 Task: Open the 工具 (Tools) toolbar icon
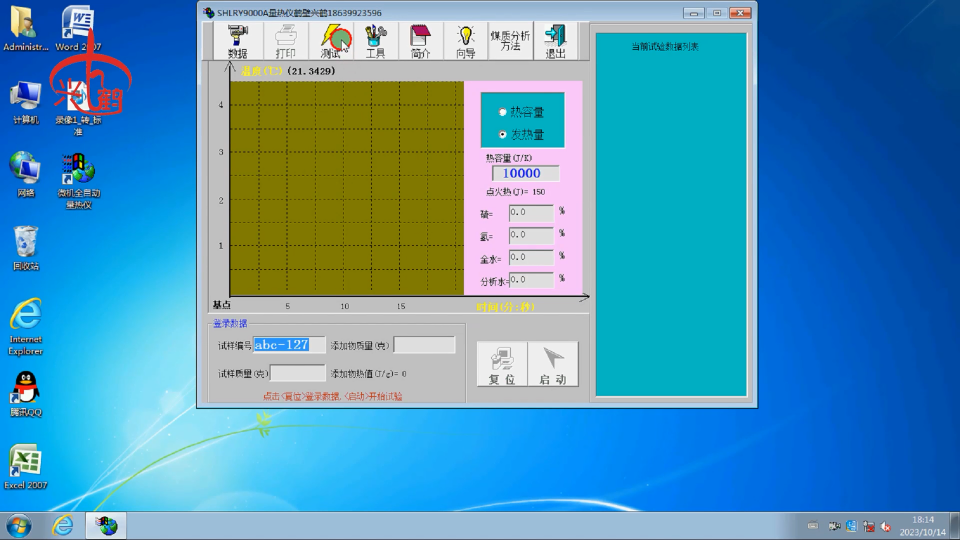coord(375,41)
